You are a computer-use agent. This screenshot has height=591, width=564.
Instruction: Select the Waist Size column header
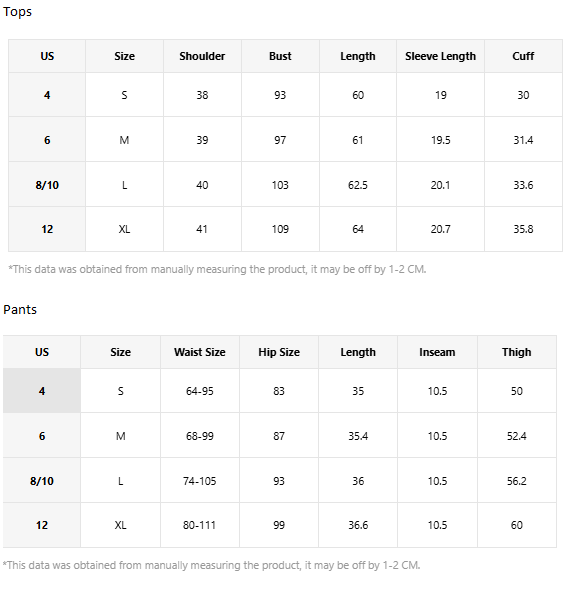pyautogui.click(x=200, y=352)
